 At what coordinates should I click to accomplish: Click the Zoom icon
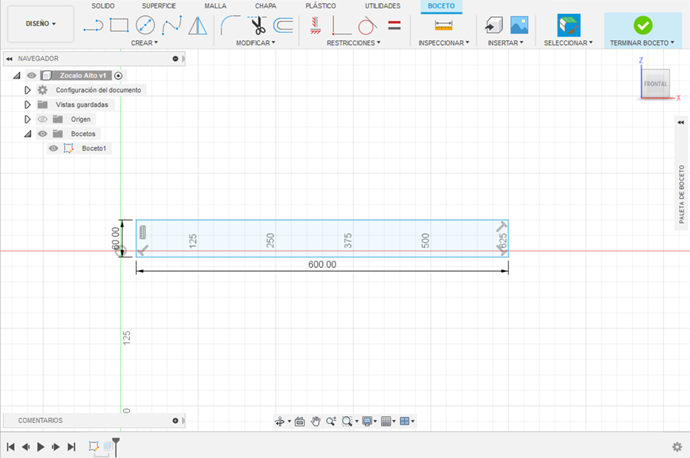pos(331,421)
